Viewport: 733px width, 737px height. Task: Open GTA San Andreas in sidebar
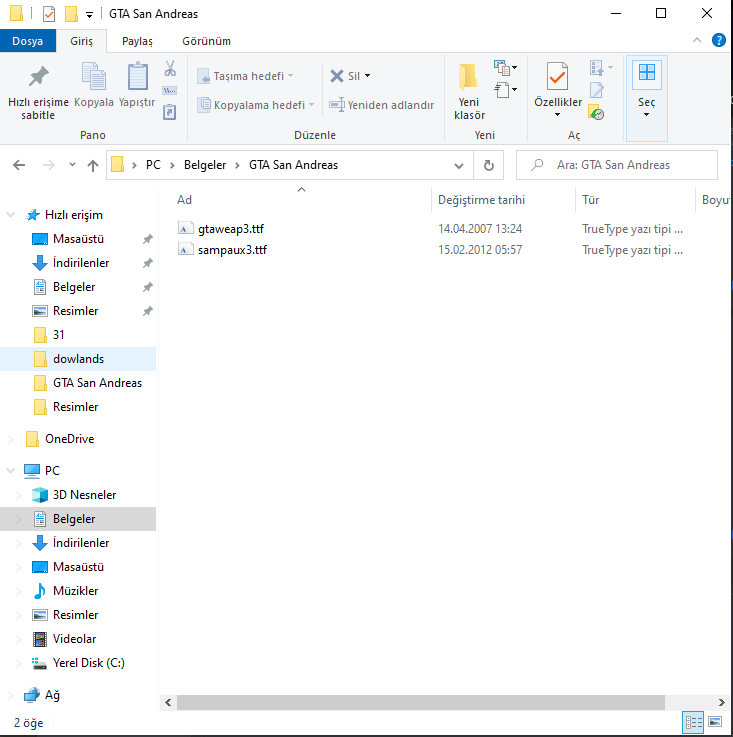(x=97, y=383)
